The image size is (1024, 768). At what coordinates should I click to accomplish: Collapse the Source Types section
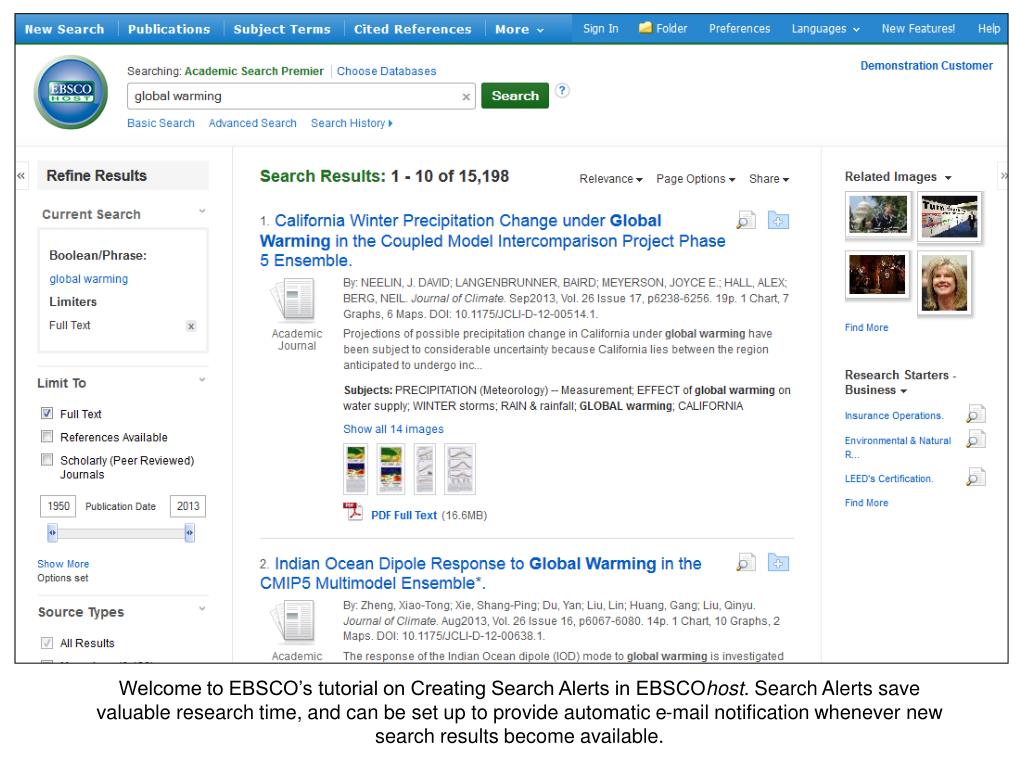coord(202,609)
